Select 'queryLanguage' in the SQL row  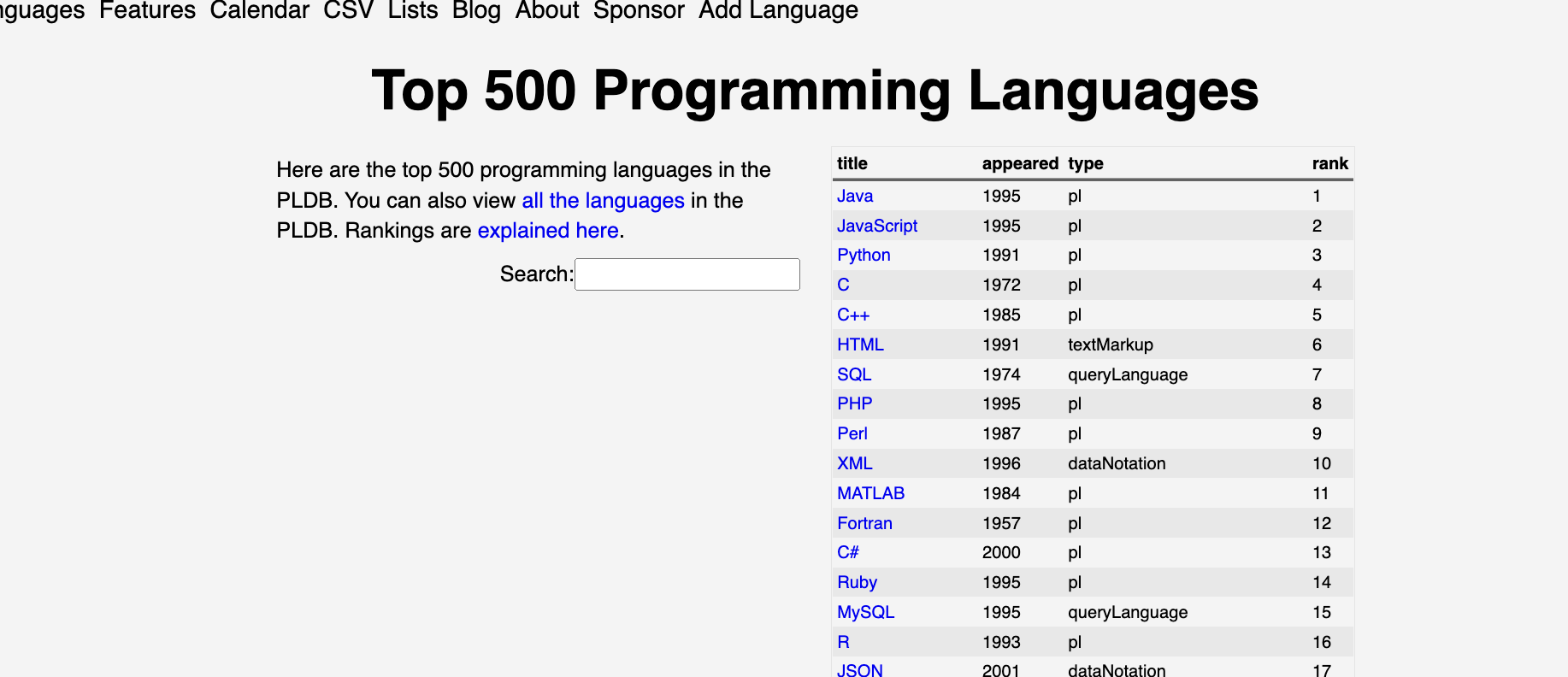coord(1128,374)
